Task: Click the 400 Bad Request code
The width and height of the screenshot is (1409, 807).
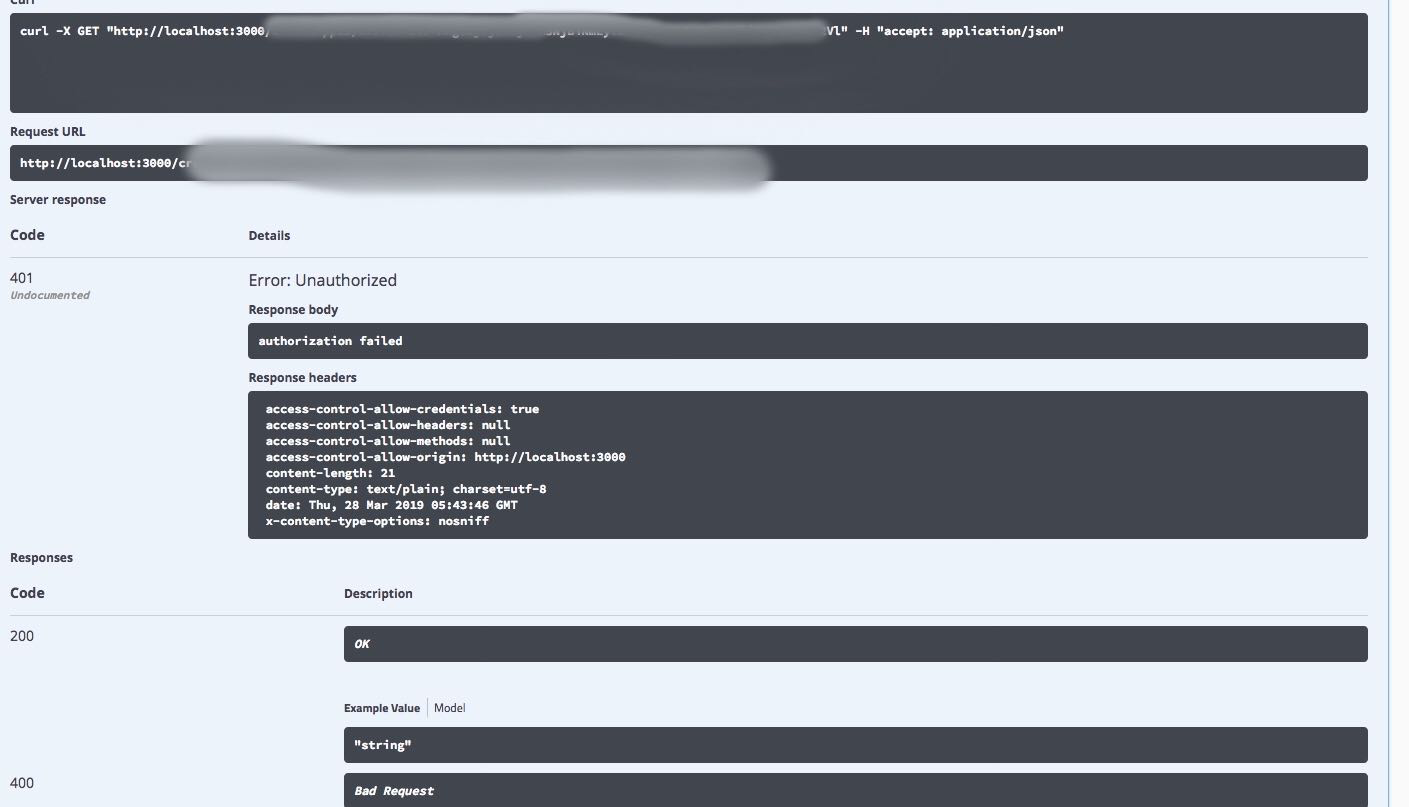Action: (x=21, y=782)
